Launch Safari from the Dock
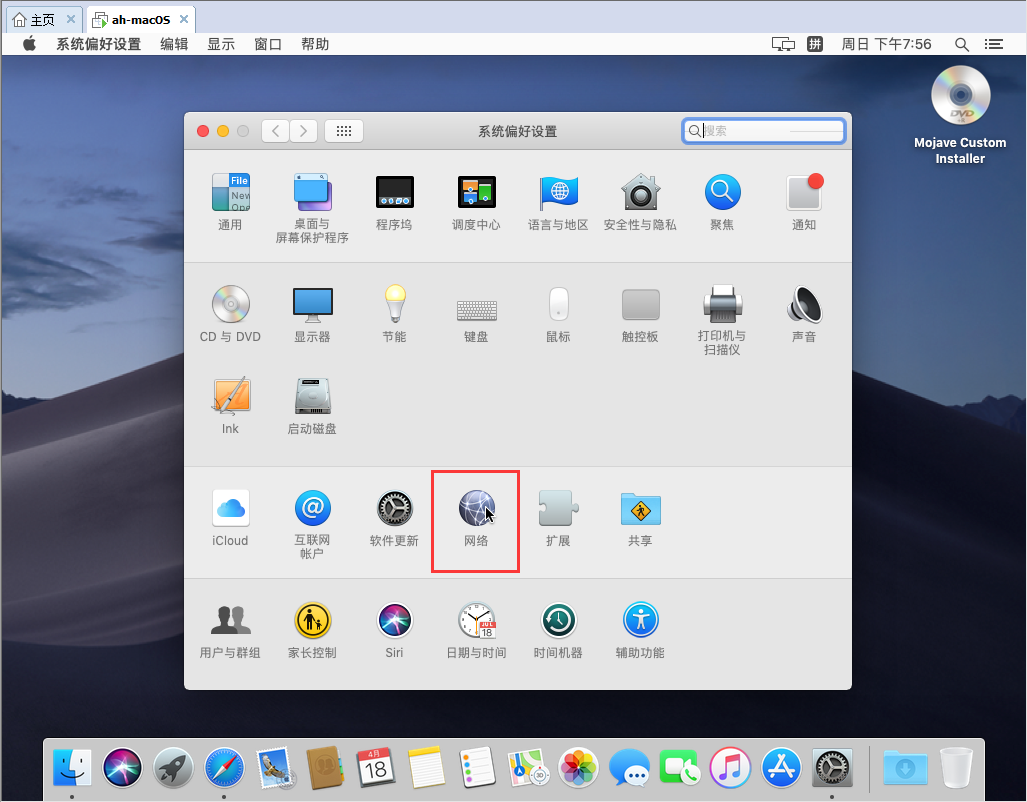Viewport: 1027px width, 802px height. tap(225, 768)
